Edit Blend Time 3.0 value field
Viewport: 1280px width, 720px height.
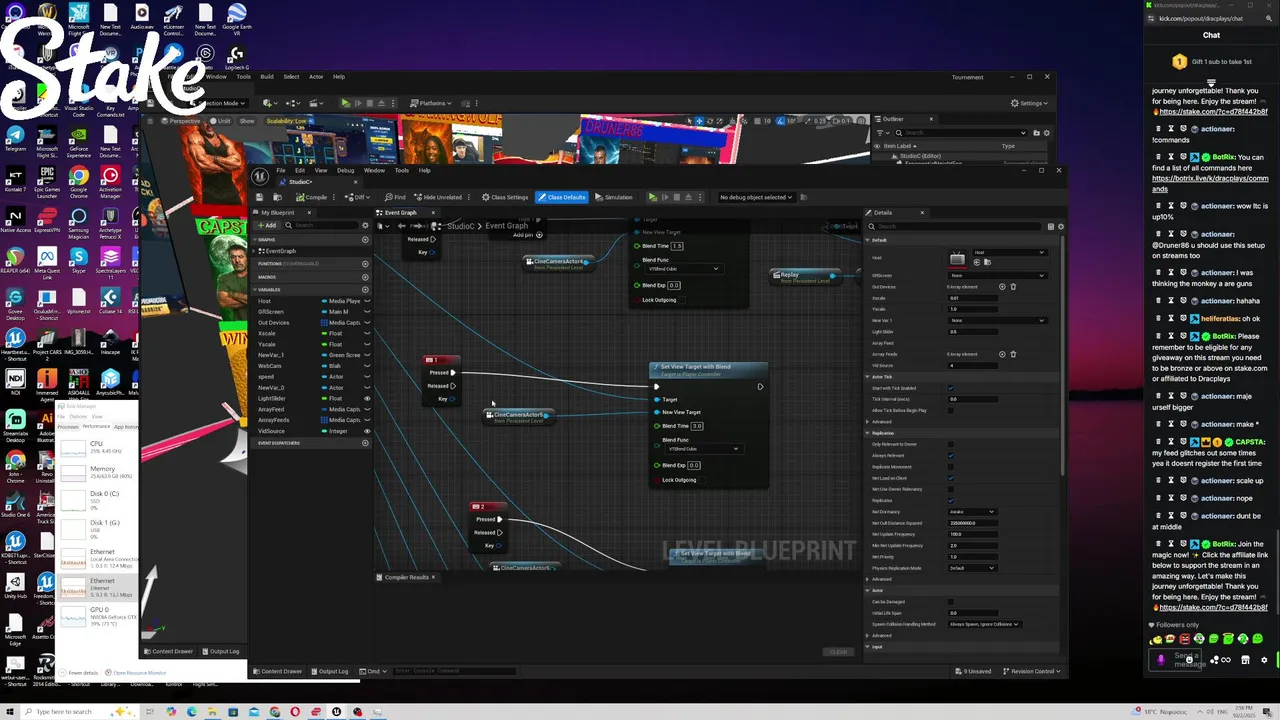pos(696,426)
